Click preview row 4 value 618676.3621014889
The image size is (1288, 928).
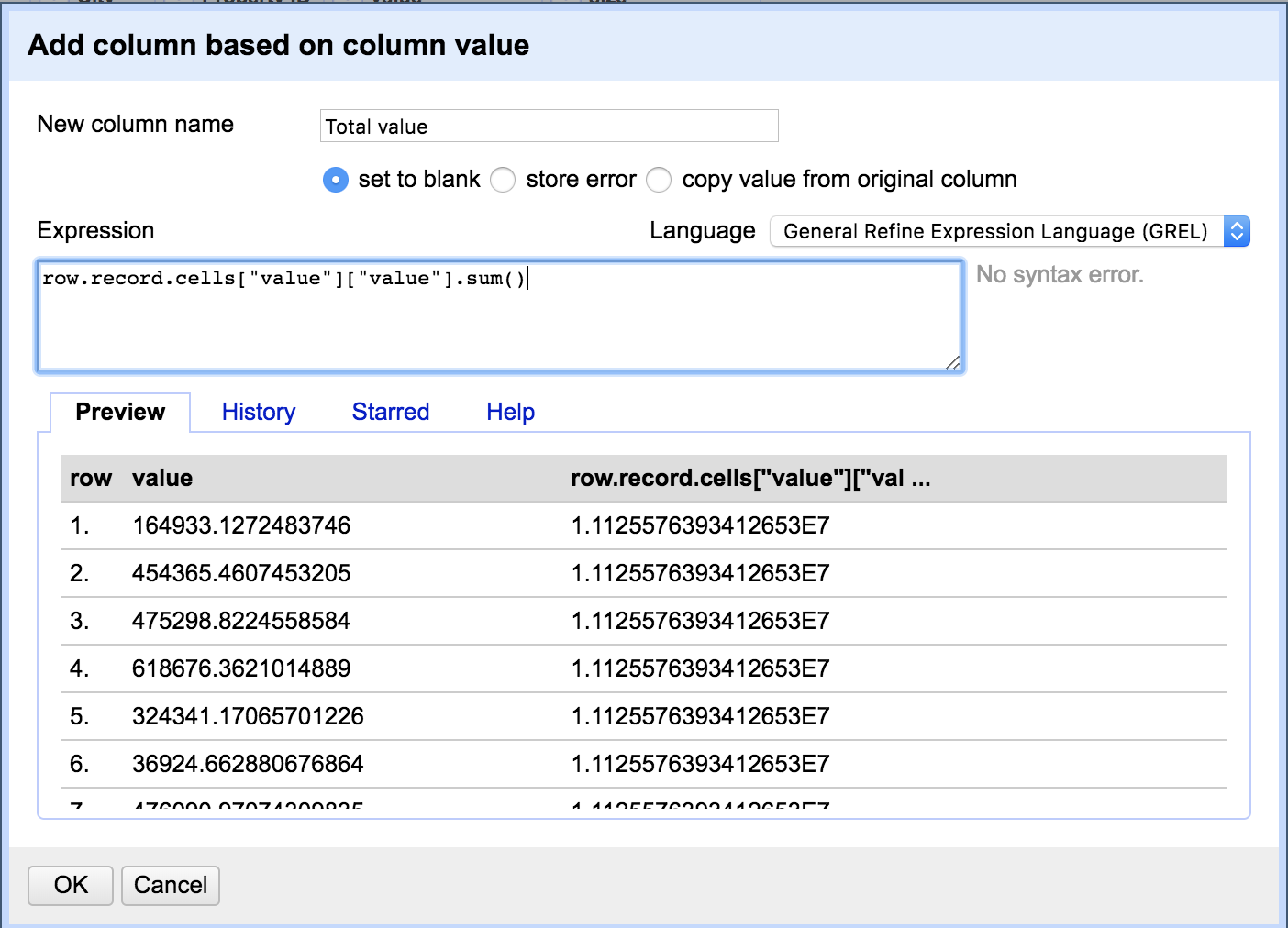tap(241, 669)
